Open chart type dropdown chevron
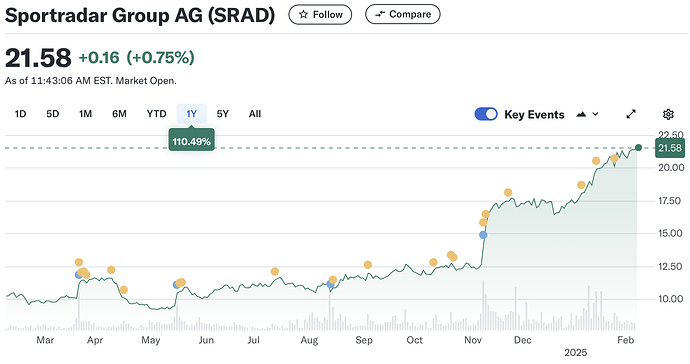Image resolution: width=690 pixels, height=364 pixels. click(595, 114)
